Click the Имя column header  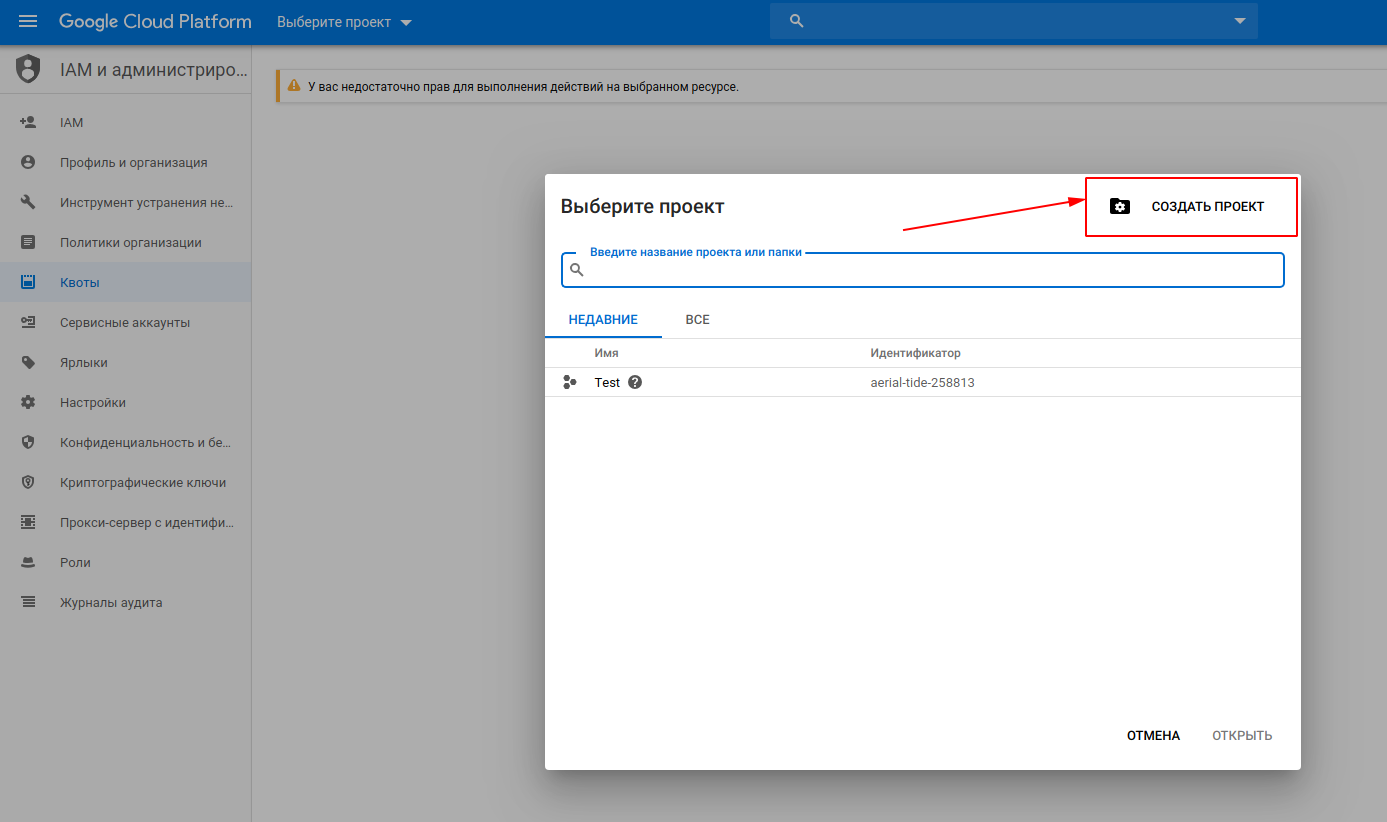click(606, 353)
